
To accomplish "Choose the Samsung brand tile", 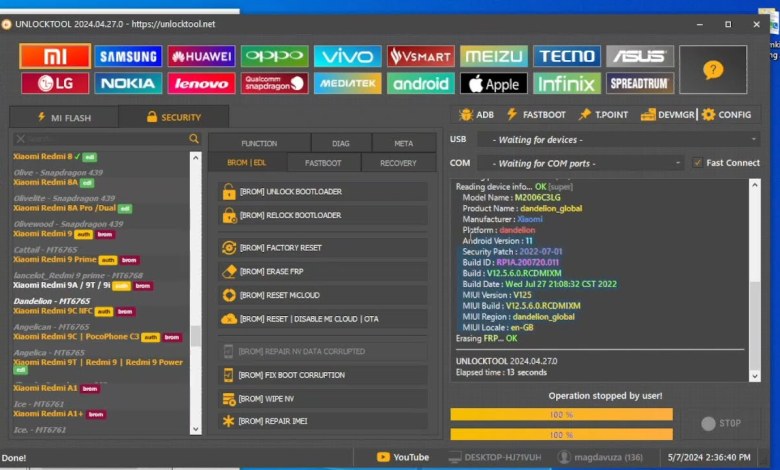I will pos(128,56).
